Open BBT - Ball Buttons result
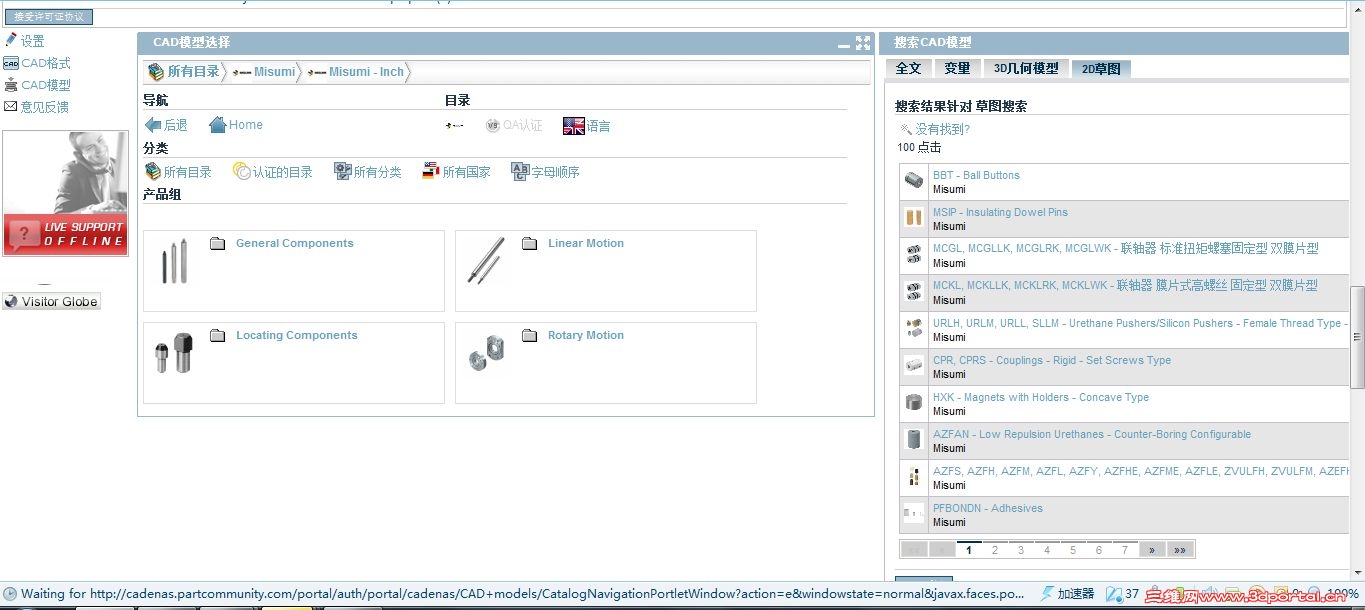The width and height of the screenshot is (1365, 610). [976, 175]
